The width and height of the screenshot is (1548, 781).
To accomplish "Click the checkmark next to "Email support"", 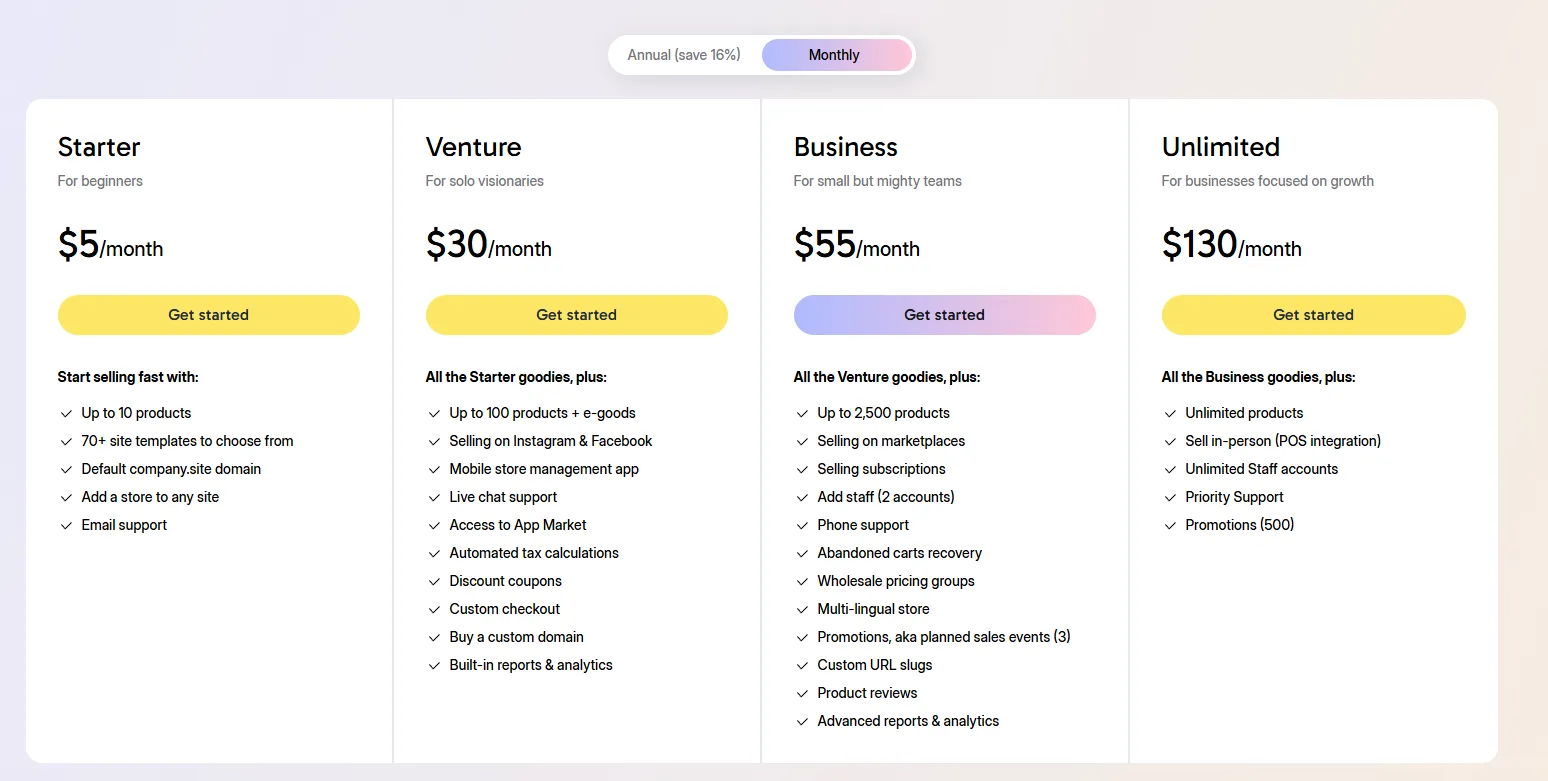I will 66,524.
